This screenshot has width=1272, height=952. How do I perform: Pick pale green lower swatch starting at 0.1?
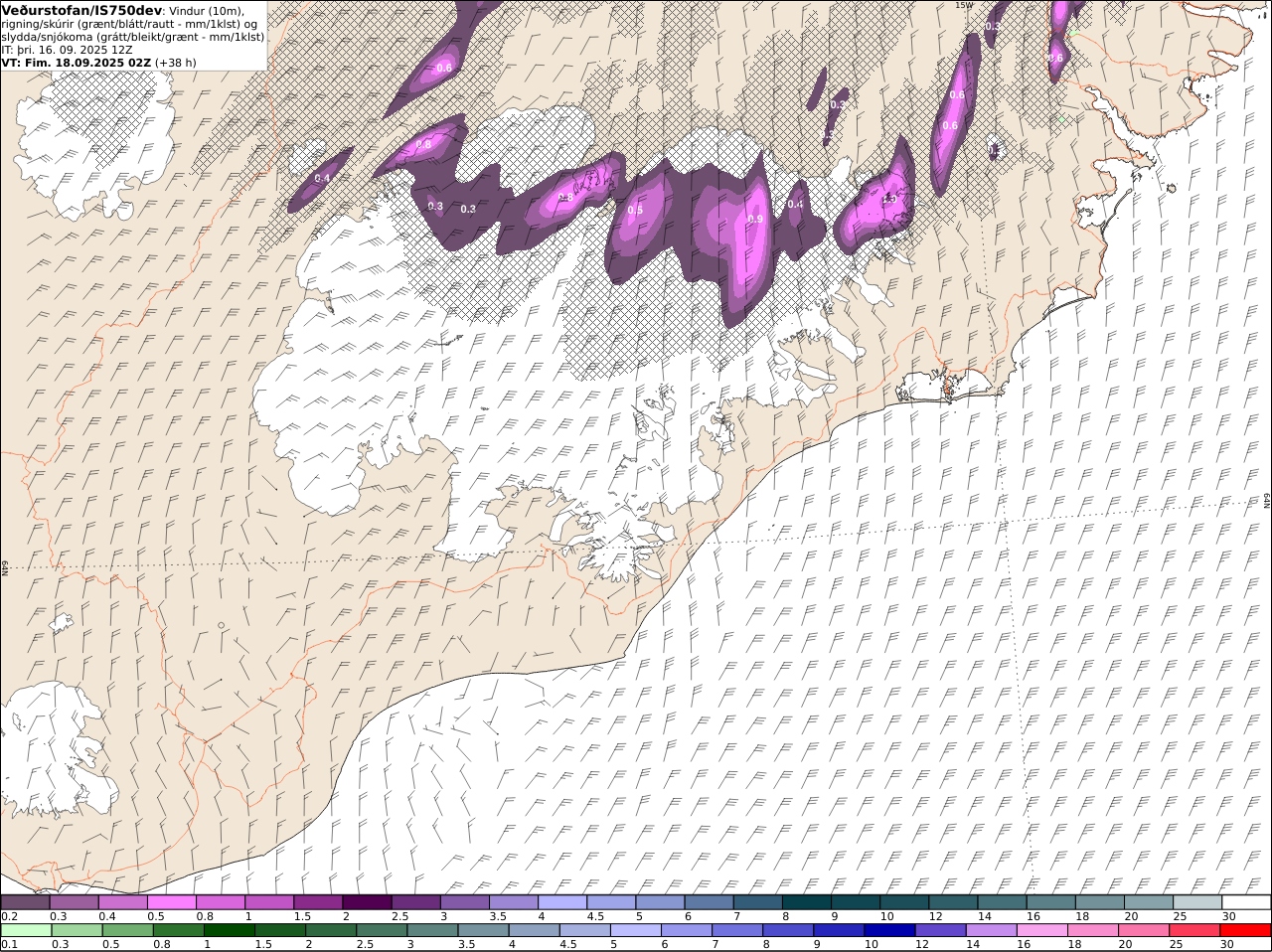(26, 931)
